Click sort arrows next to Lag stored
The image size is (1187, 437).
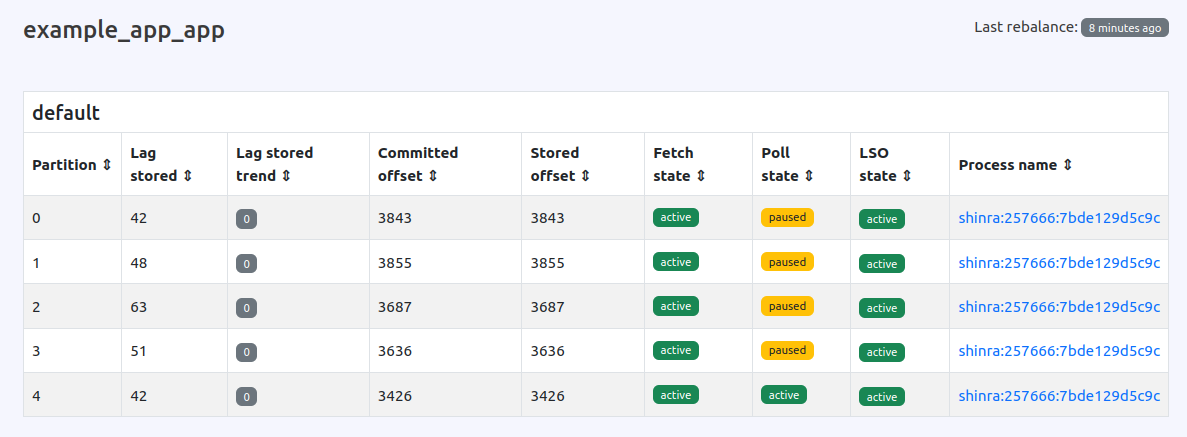pyautogui.click(x=188, y=176)
